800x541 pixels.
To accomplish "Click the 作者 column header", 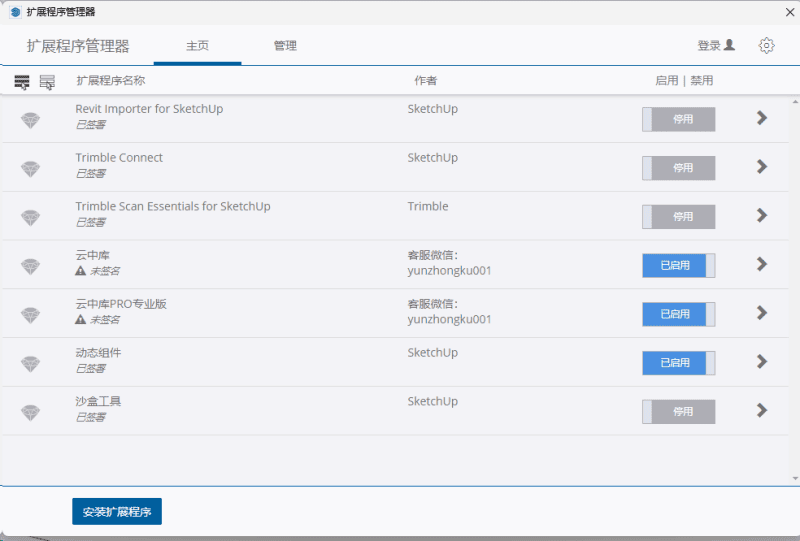I will click(x=426, y=81).
